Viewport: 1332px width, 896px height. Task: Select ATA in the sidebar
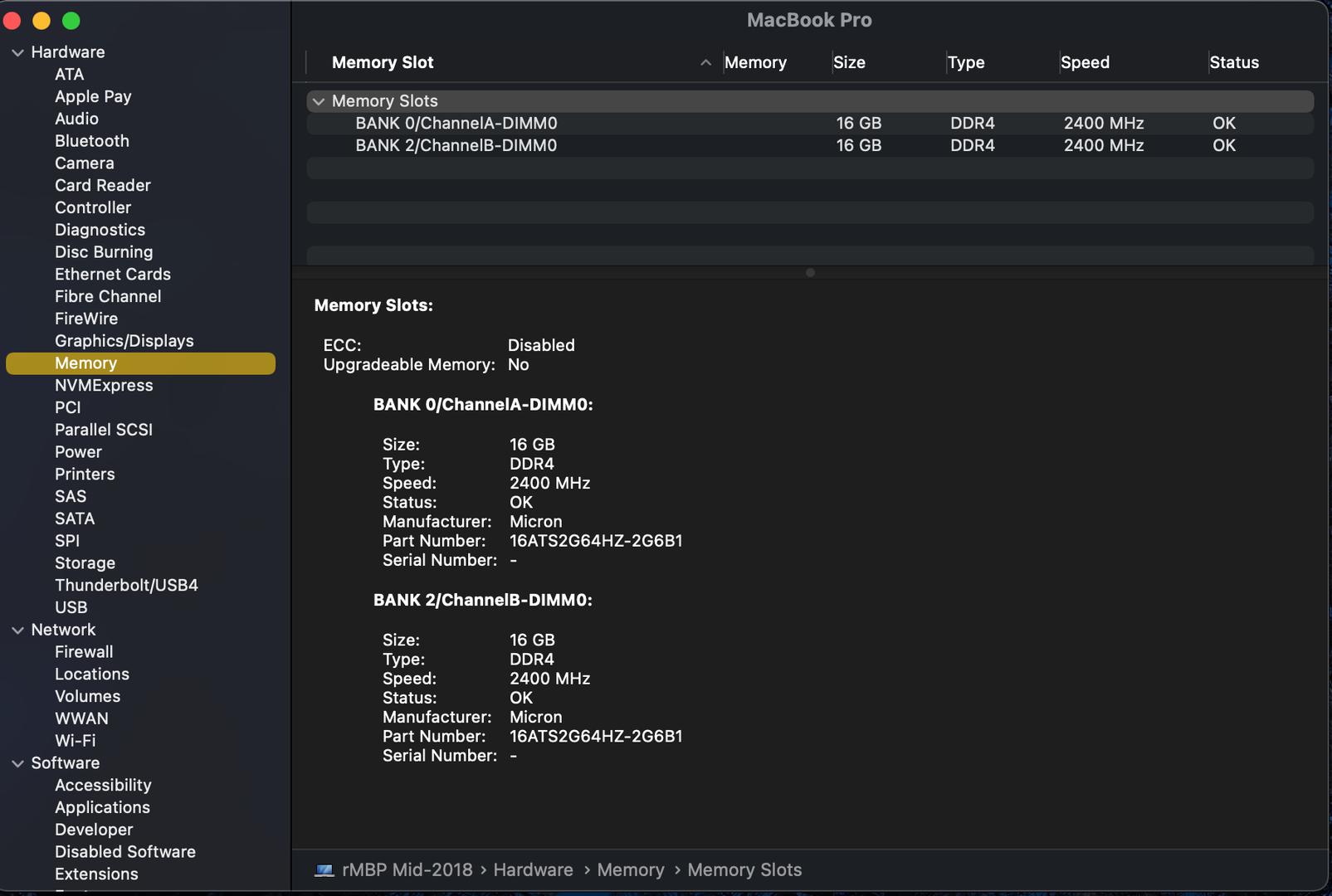click(70, 75)
